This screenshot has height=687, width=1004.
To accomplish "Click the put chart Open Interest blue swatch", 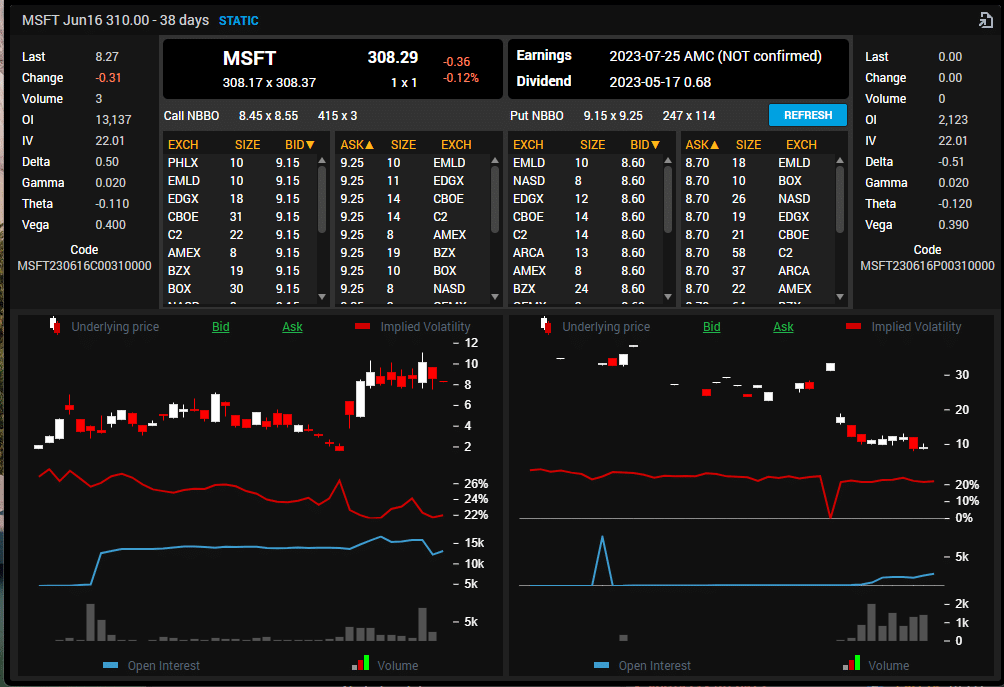I will click(x=601, y=665).
